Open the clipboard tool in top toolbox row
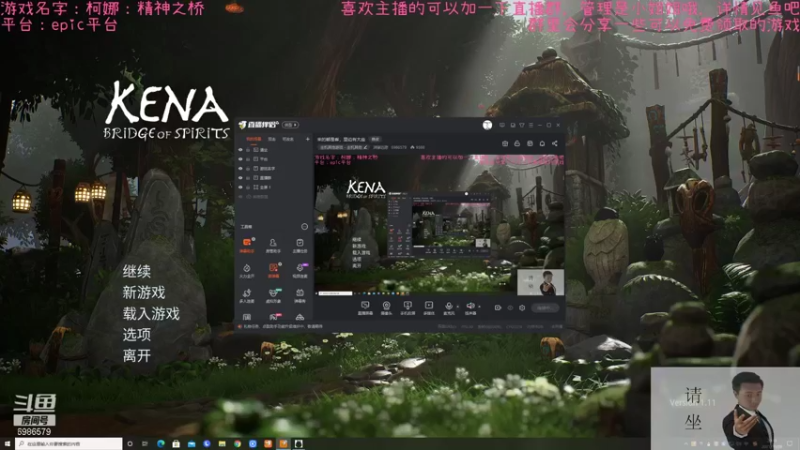Screen dimensions: 800x450 (x=299, y=244)
